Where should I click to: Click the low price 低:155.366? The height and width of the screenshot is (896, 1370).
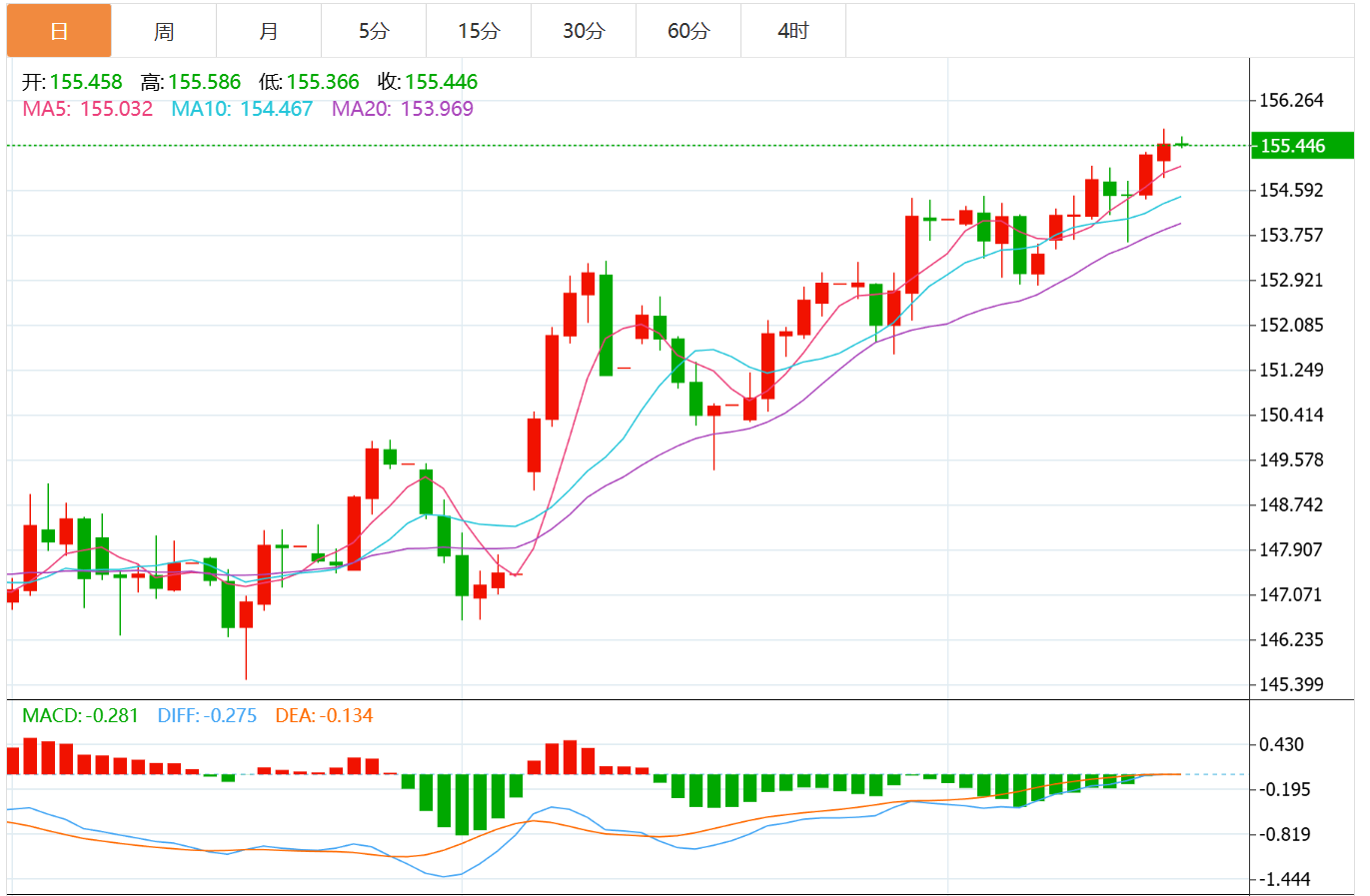[x=309, y=82]
